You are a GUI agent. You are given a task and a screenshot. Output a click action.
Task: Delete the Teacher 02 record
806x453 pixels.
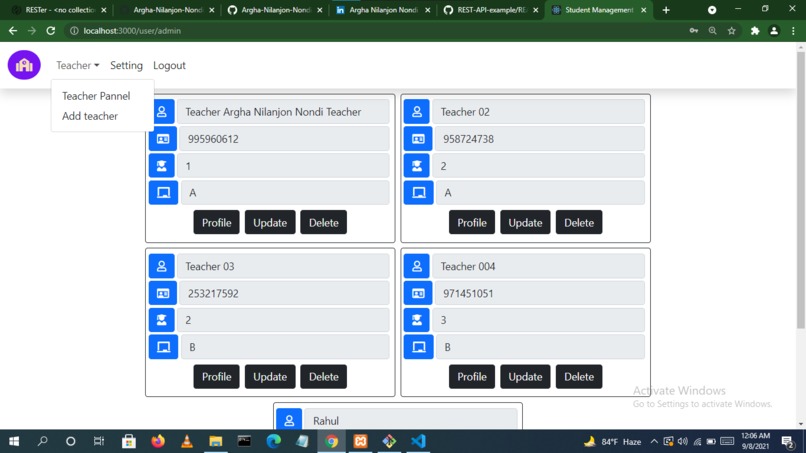coord(579,222)
